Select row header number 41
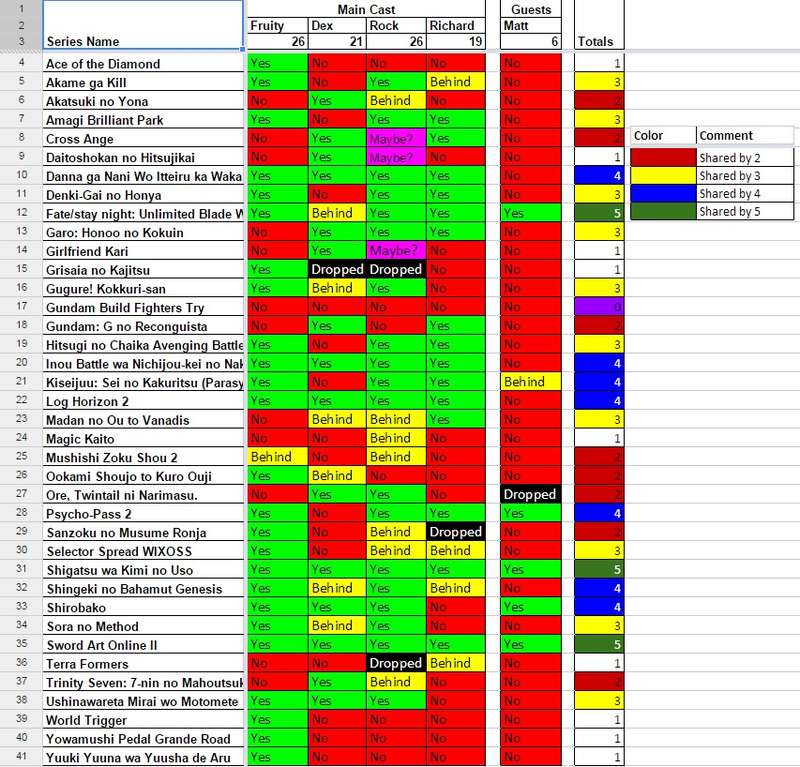The height and width of the screenshot is (767, 800). pos(21,756)
